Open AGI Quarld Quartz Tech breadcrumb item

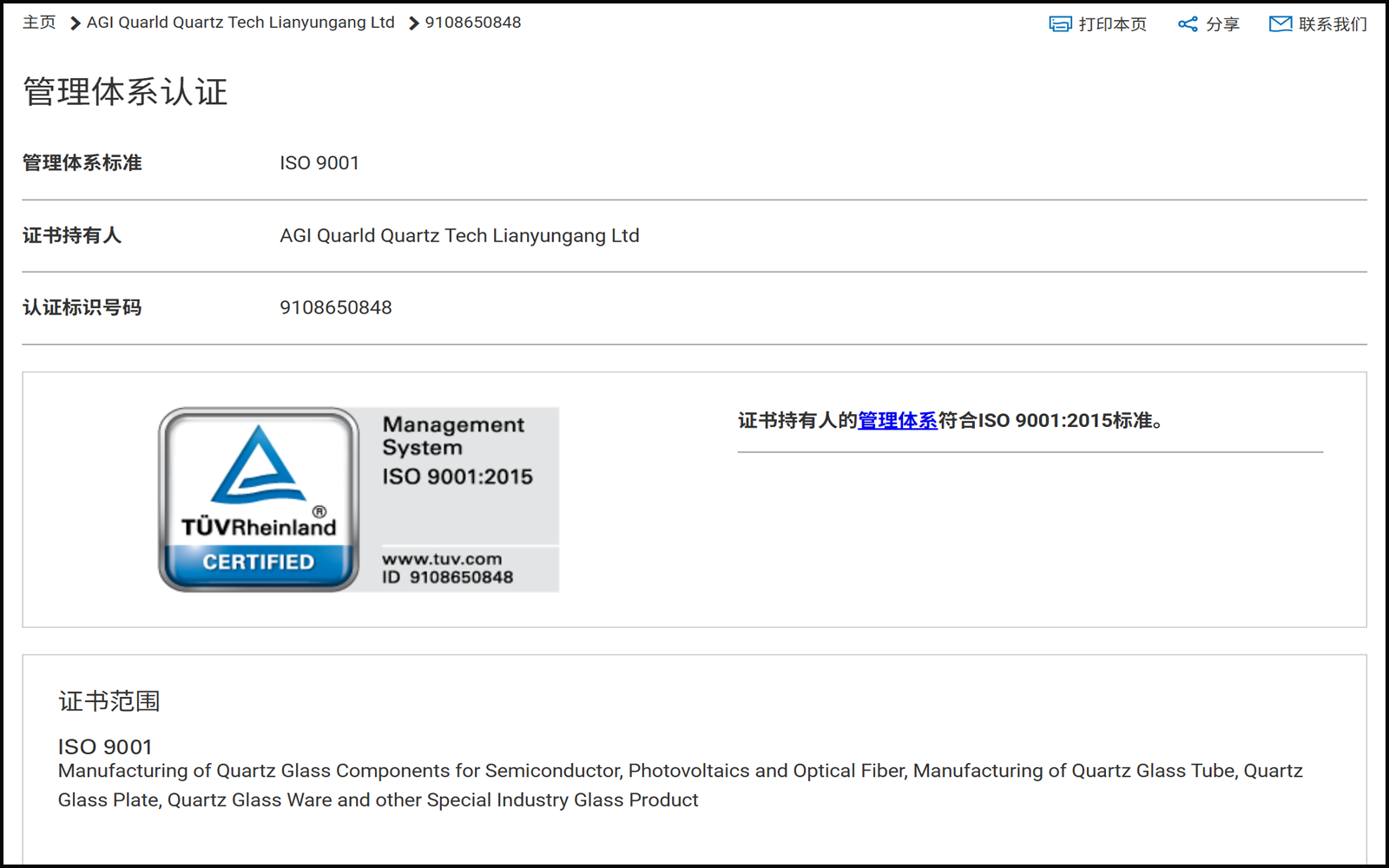(240, 23)
